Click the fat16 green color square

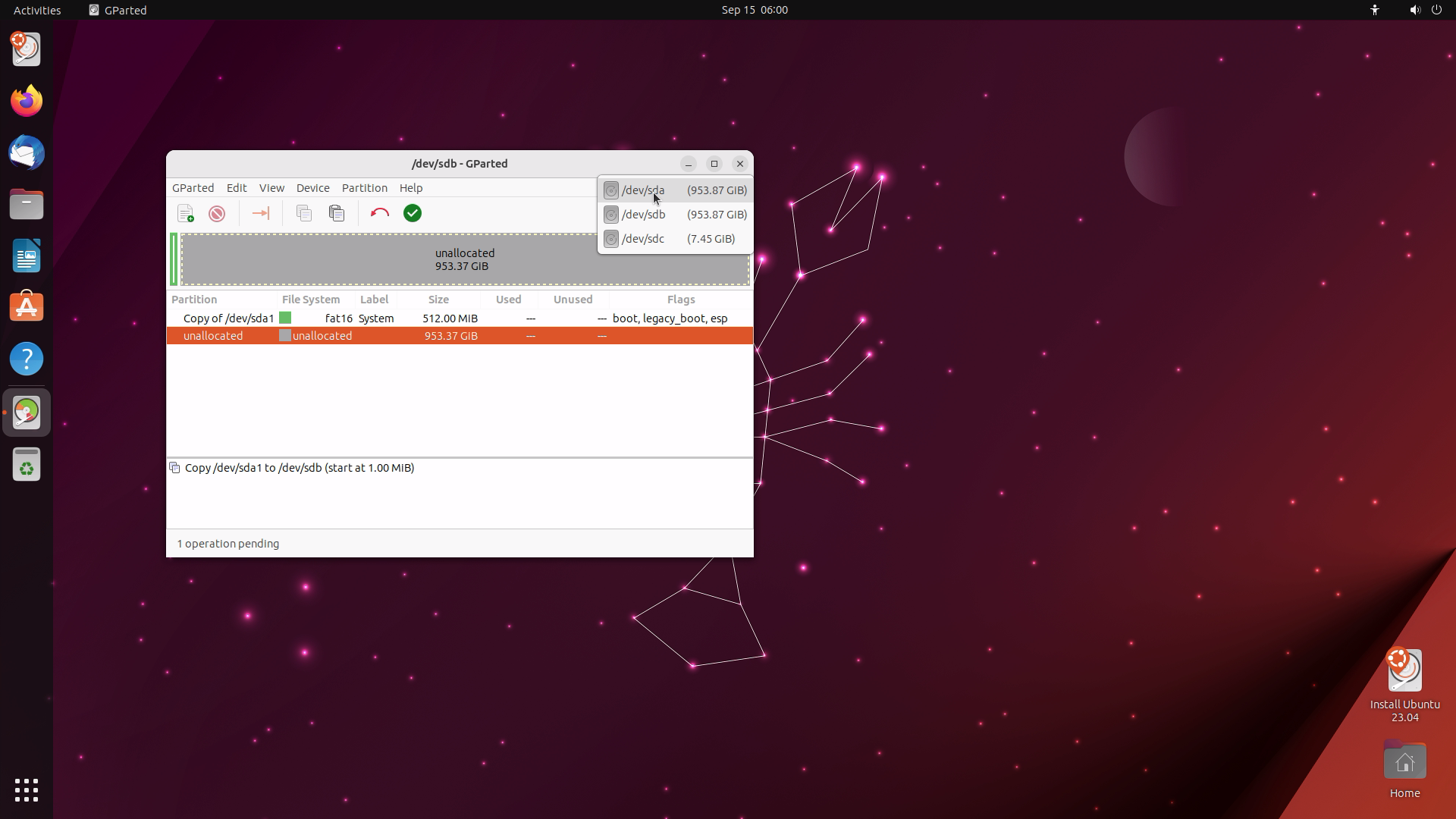pyautogui.click(x=285, y=318)
